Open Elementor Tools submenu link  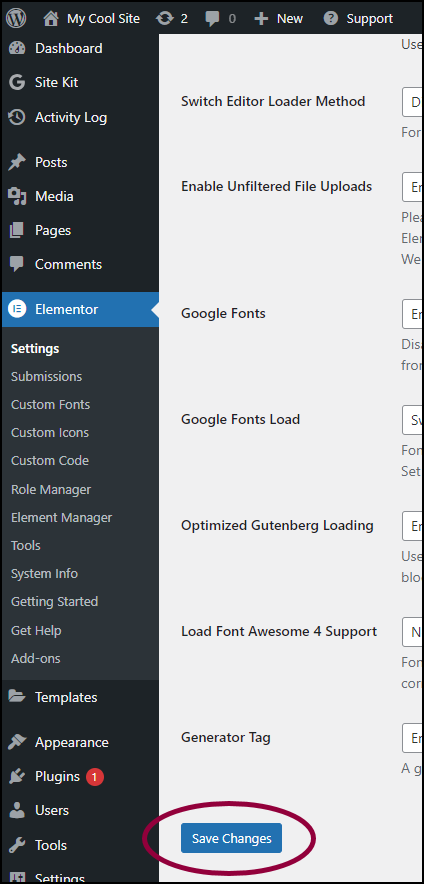25,546
